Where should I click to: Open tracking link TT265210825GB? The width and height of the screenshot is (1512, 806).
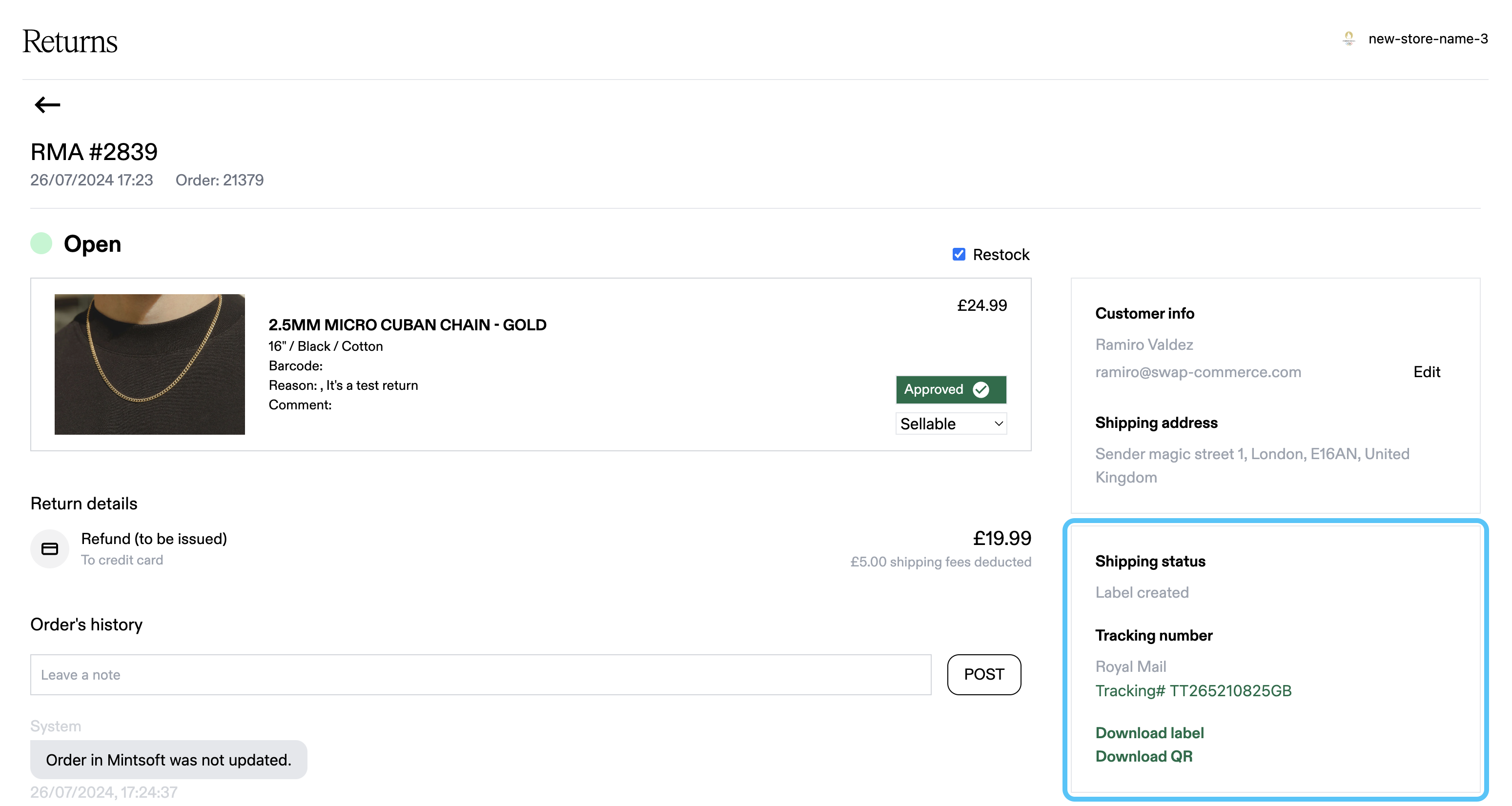[x=1193, y=690]
